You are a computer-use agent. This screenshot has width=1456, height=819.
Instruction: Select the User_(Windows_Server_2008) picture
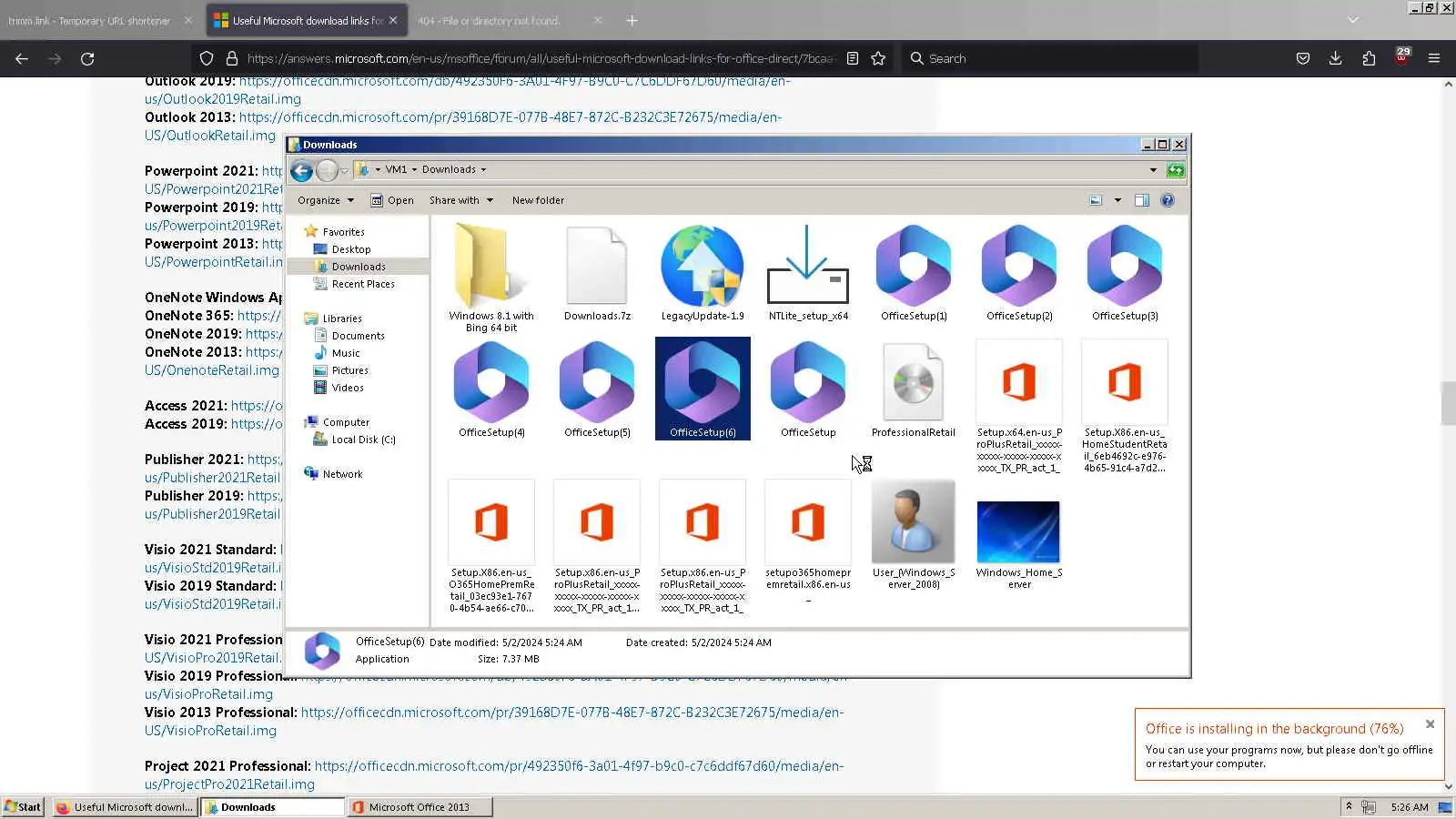pos(914,535)
